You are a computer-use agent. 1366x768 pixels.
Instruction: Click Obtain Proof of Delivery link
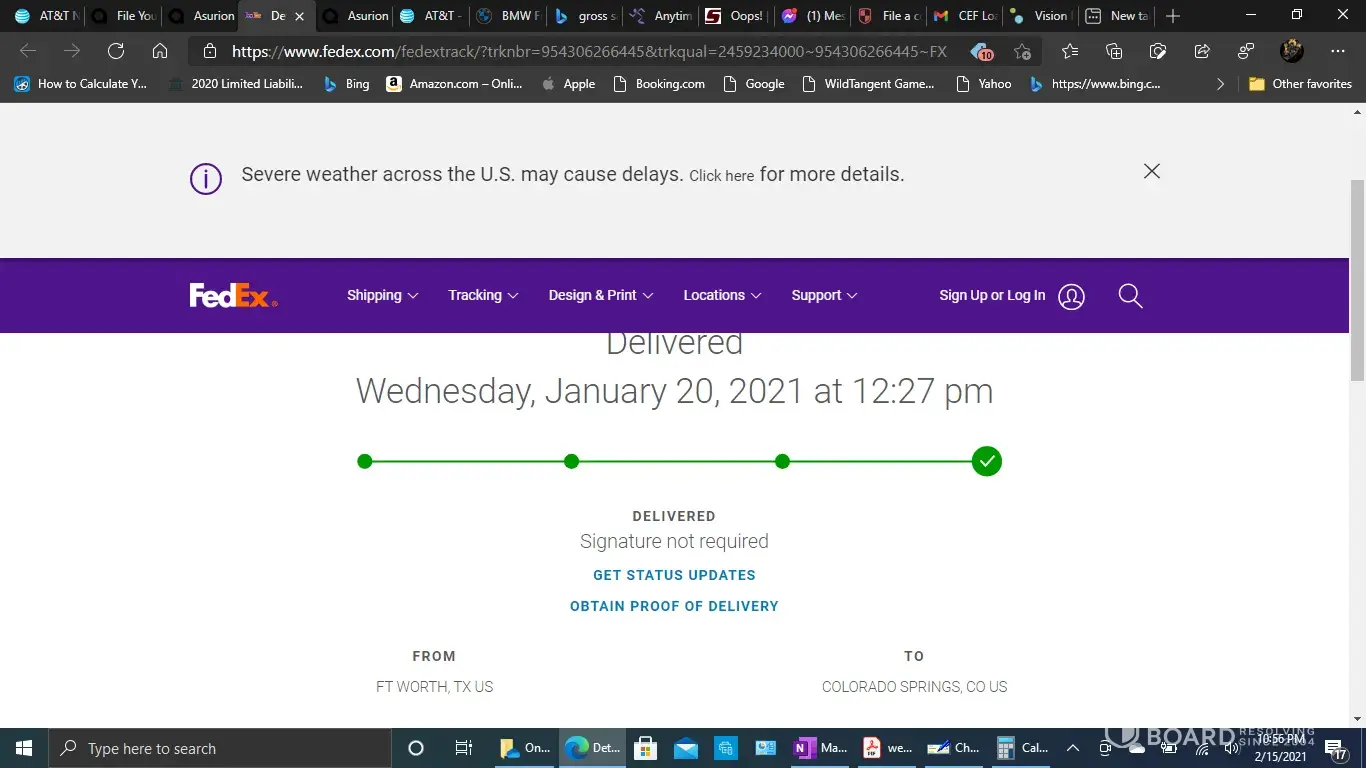(674, 606)
